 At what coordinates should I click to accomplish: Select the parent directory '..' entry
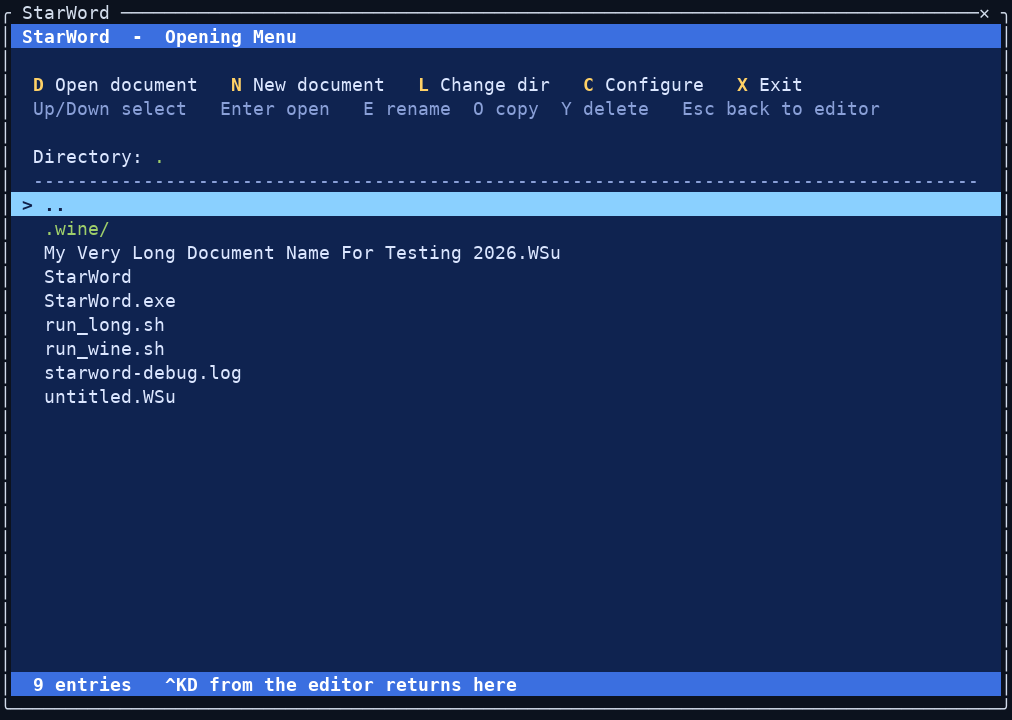pos(506,205)
